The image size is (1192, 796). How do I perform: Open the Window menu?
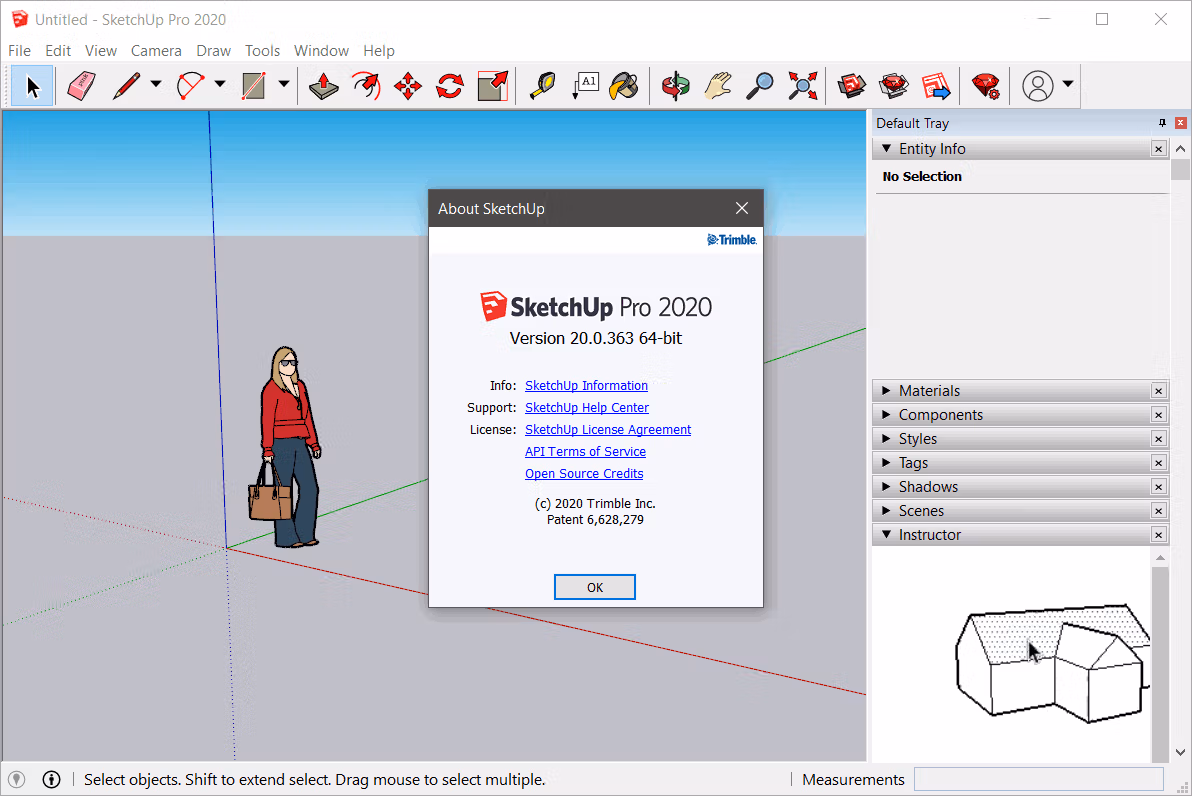[x=322, y=51]
